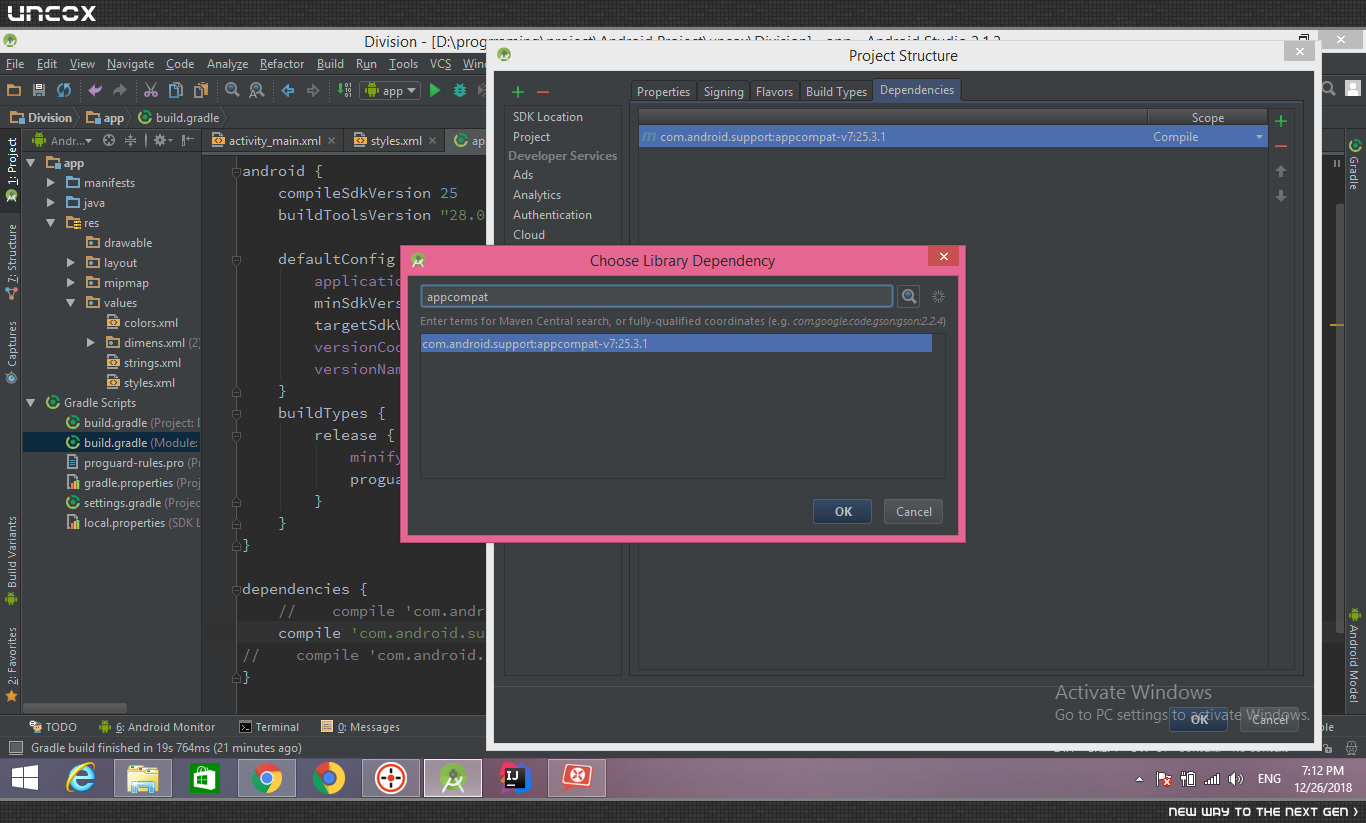Viewport: 1366px width, 823px height.
Task: Click the Hide panel icon in Project header
Action: (x=189, y=141)
